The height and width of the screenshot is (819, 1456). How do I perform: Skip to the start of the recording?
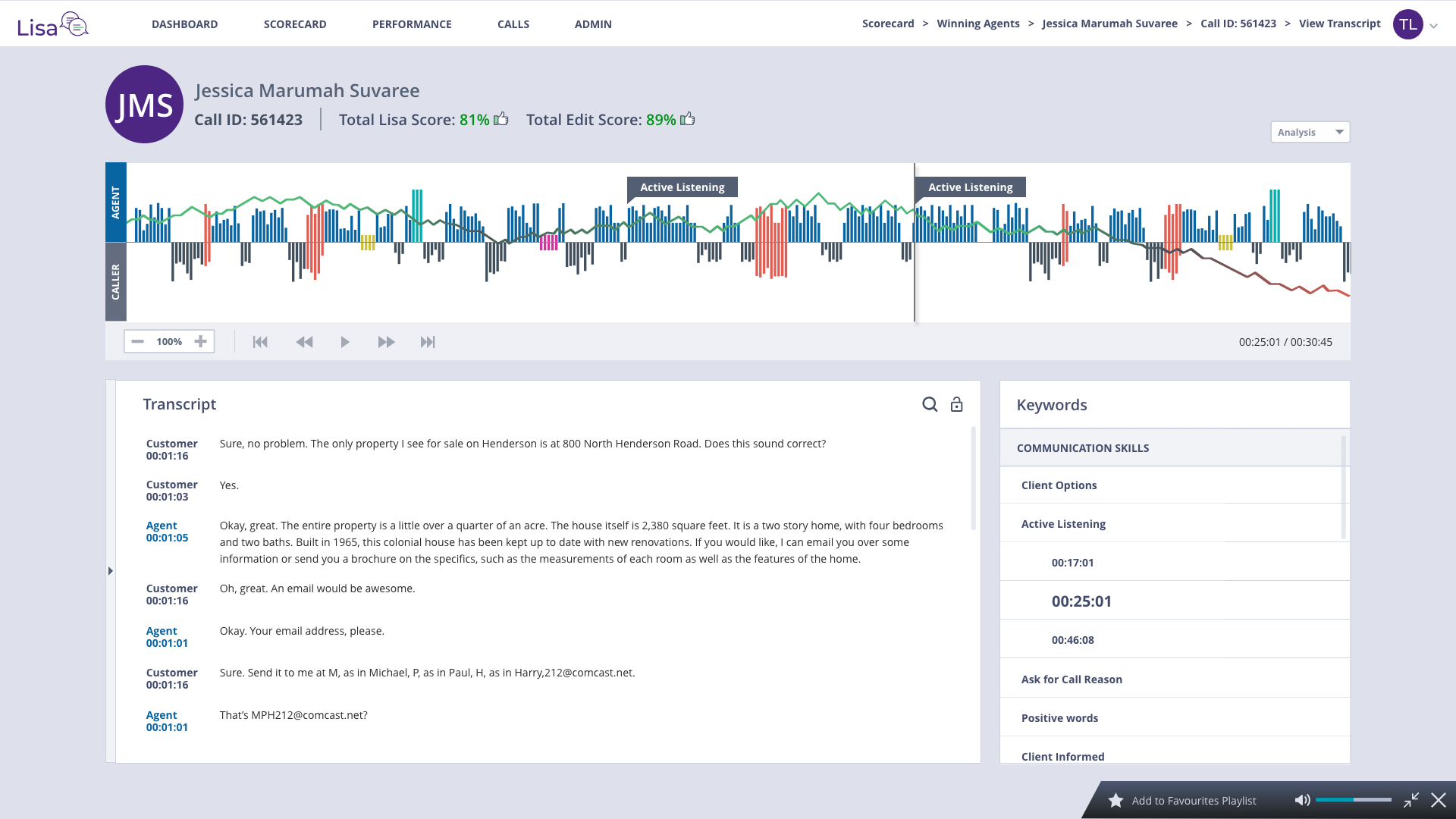260,342
